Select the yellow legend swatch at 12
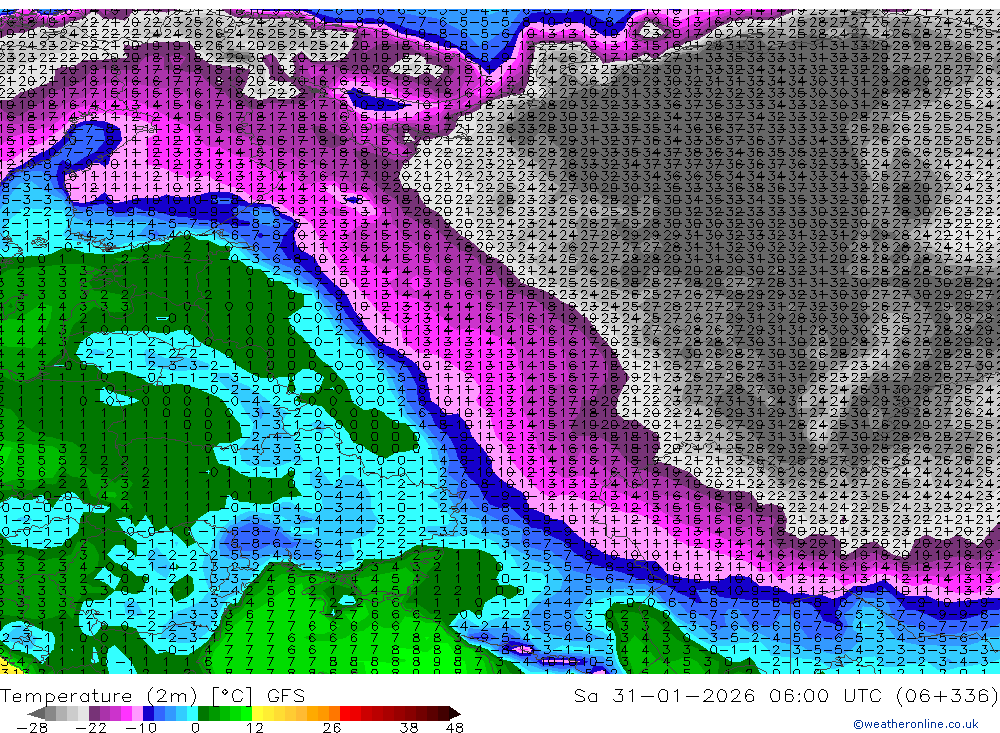This screenshot has width=1000, height=733. coord(258,713)
